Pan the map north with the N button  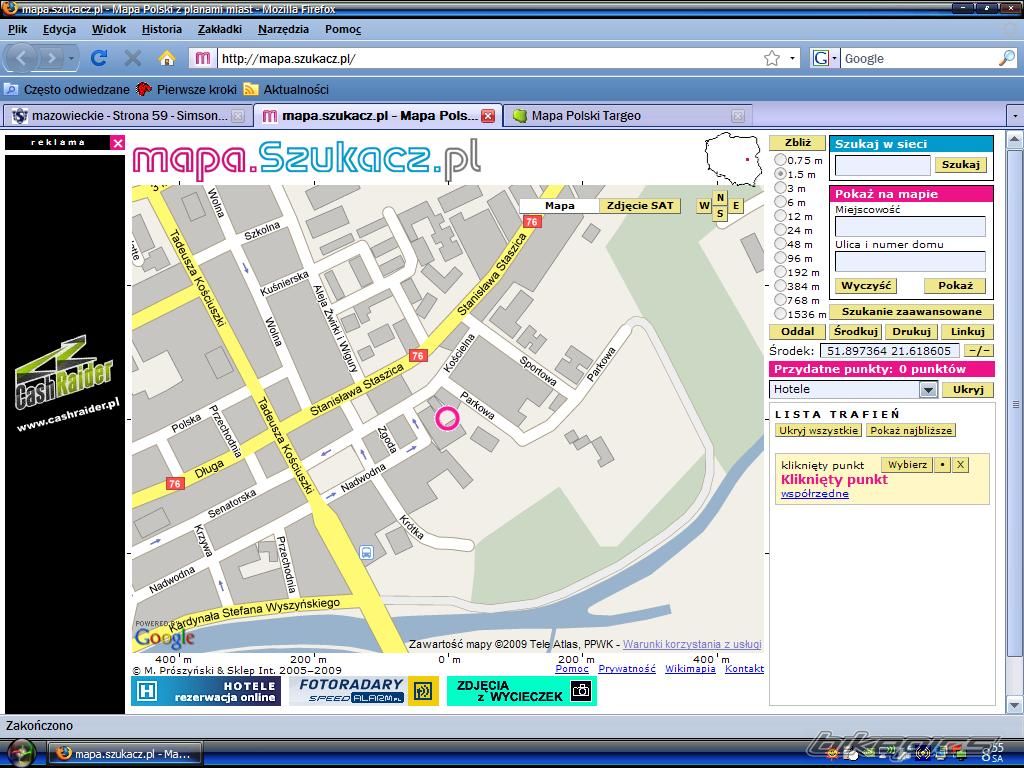click(x=720, y=198)
